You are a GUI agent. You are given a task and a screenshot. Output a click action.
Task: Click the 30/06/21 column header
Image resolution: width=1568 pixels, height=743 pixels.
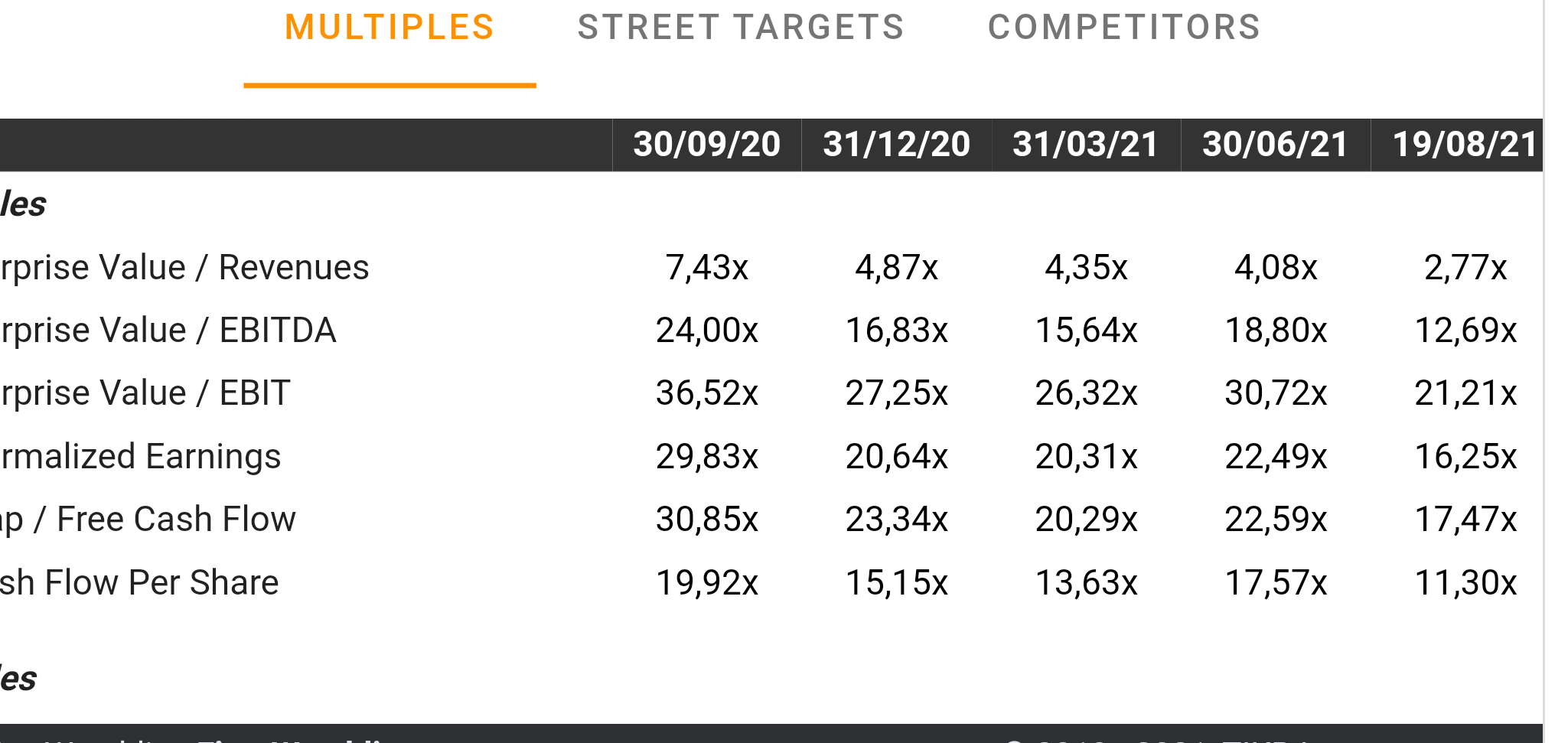[1275, 145]
